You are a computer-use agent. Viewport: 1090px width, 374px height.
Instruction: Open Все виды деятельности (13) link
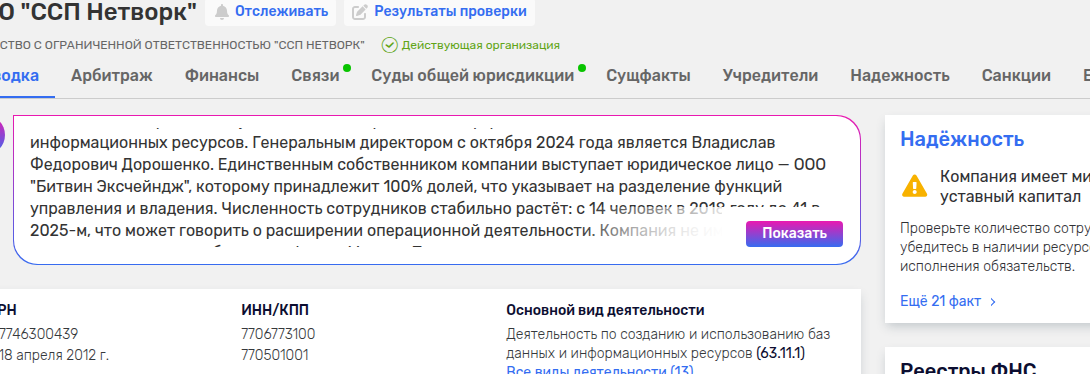coord(600,369)
